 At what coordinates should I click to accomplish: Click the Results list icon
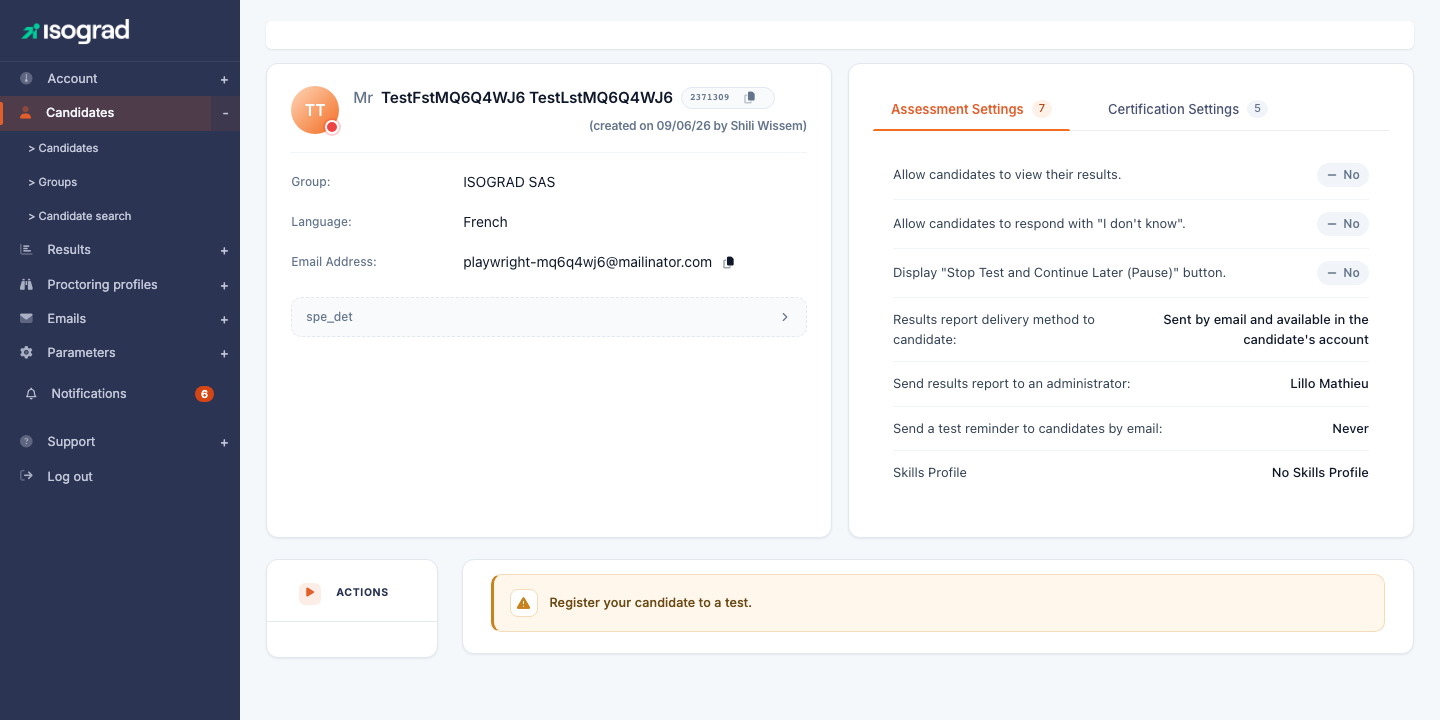[x=26, y=249]
